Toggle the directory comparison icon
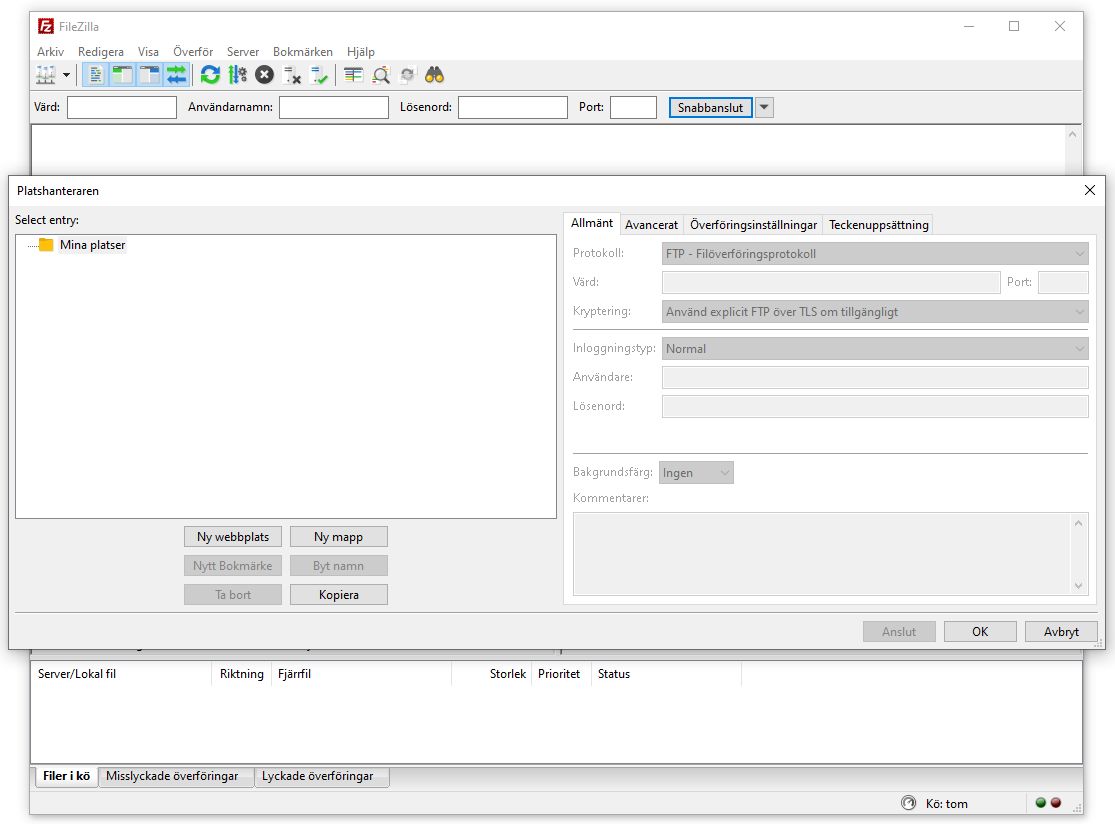The height and width of the screenshot is (824, 1115). (381, 75)
